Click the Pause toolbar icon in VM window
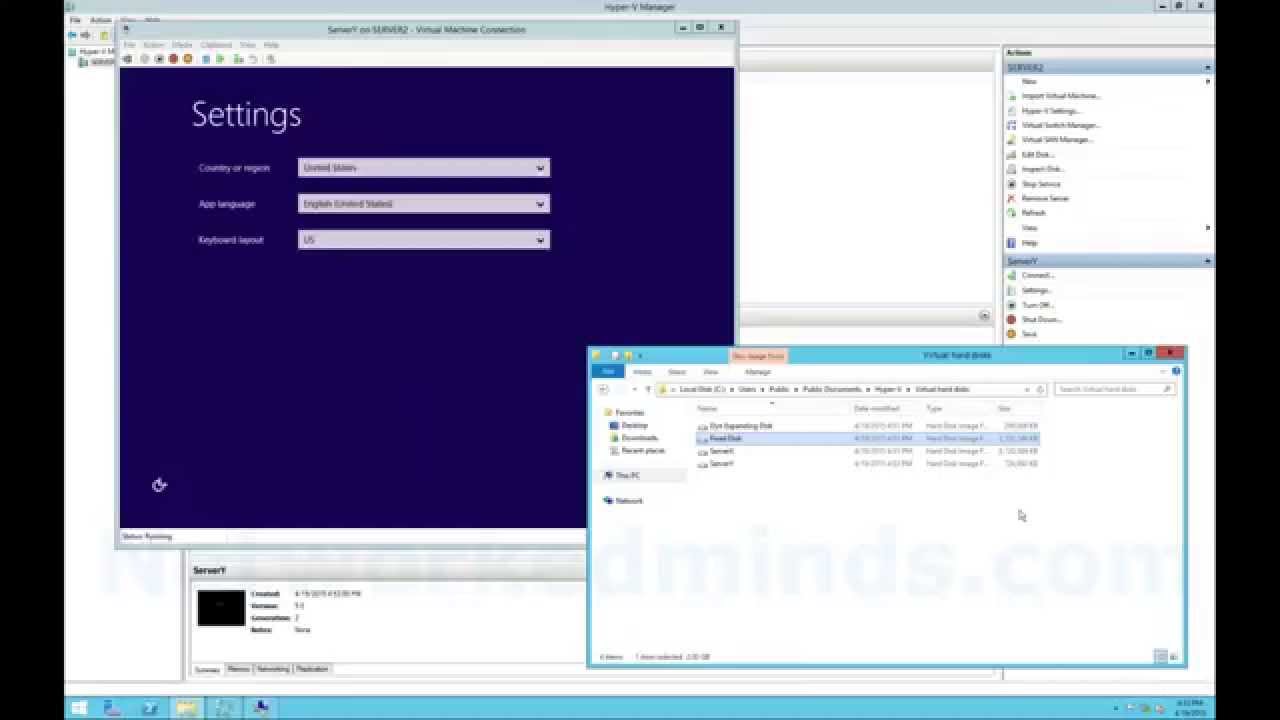 tap(206, 59)
